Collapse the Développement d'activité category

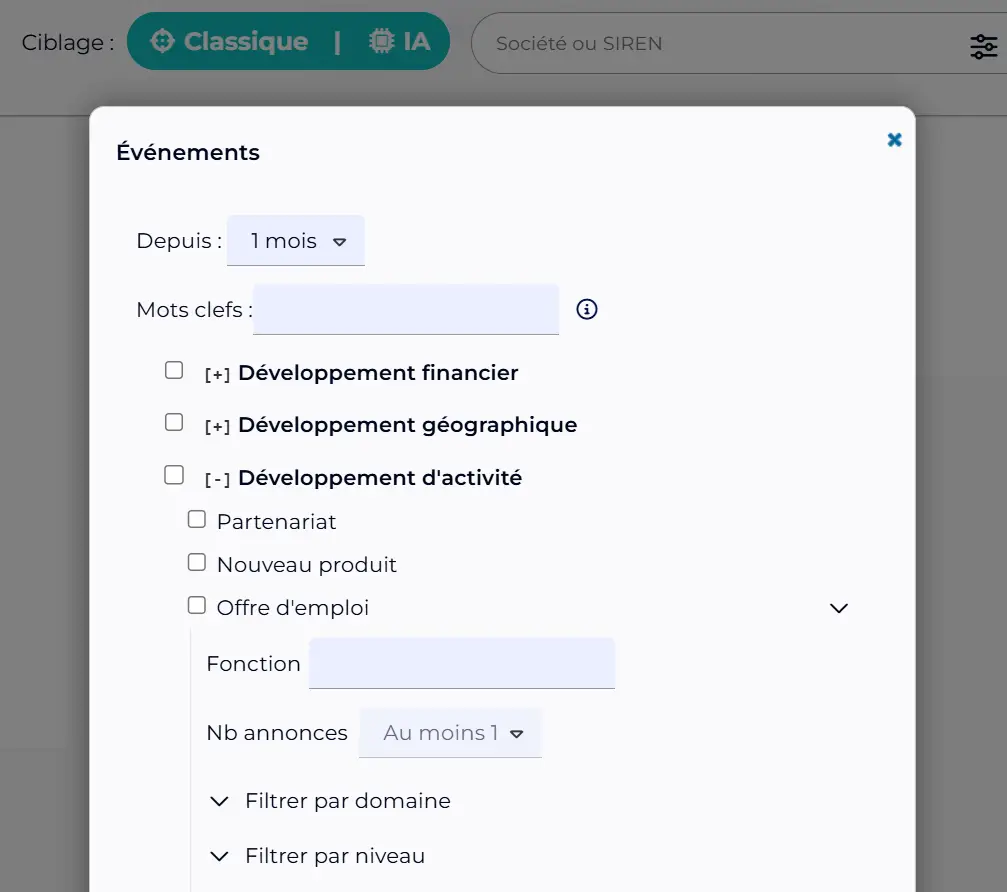point(217,479)
